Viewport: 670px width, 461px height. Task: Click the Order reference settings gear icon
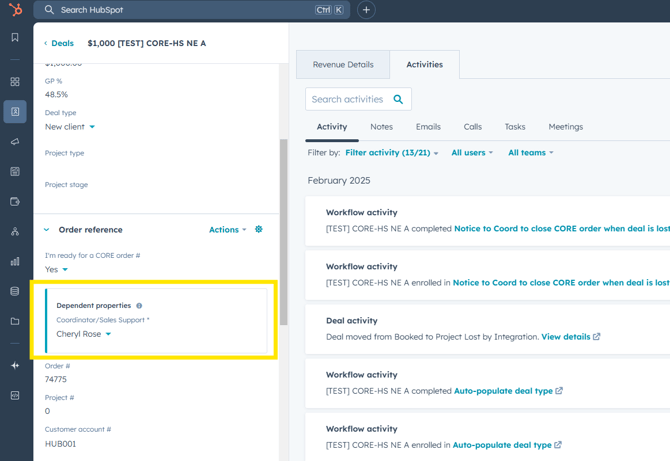pos(259,230)
